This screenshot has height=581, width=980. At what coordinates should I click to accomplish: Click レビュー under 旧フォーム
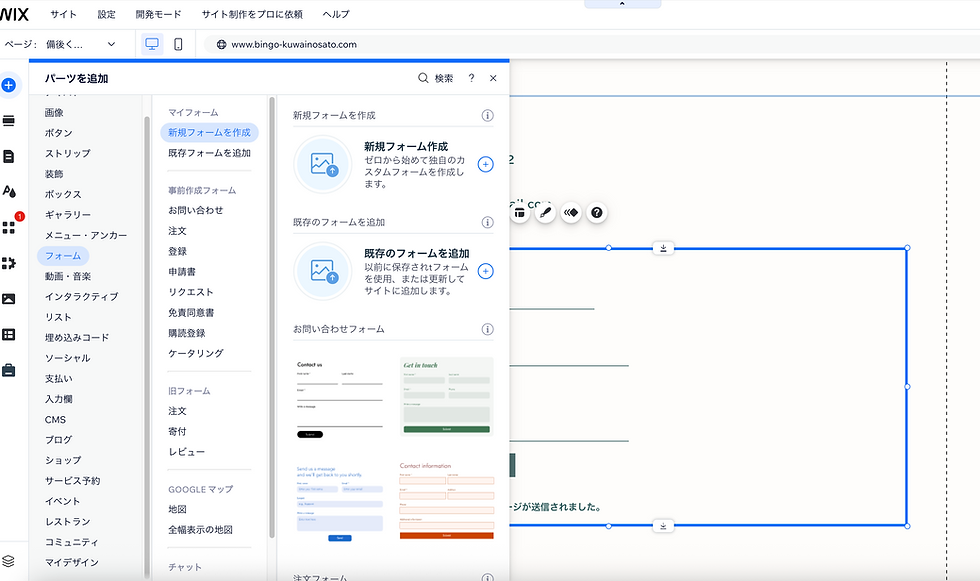pyautogui.click(x=186, y=452)
